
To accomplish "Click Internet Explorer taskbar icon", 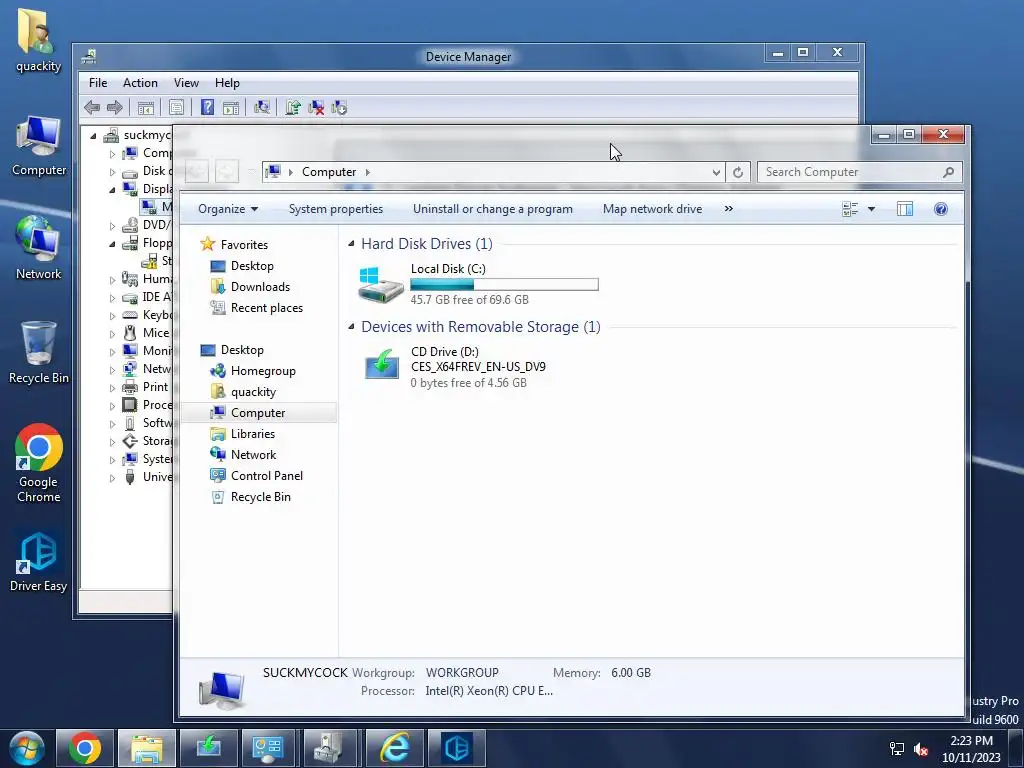I will (x=394, y=748).
